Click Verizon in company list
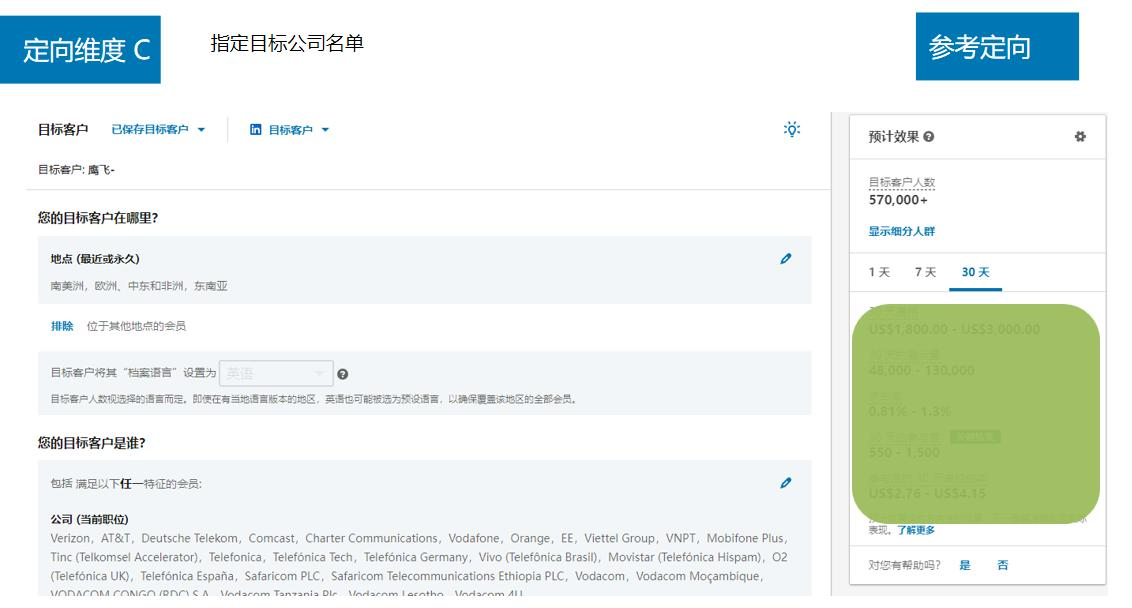Viewport: 1132px width, 608px height. pos(70,539)
